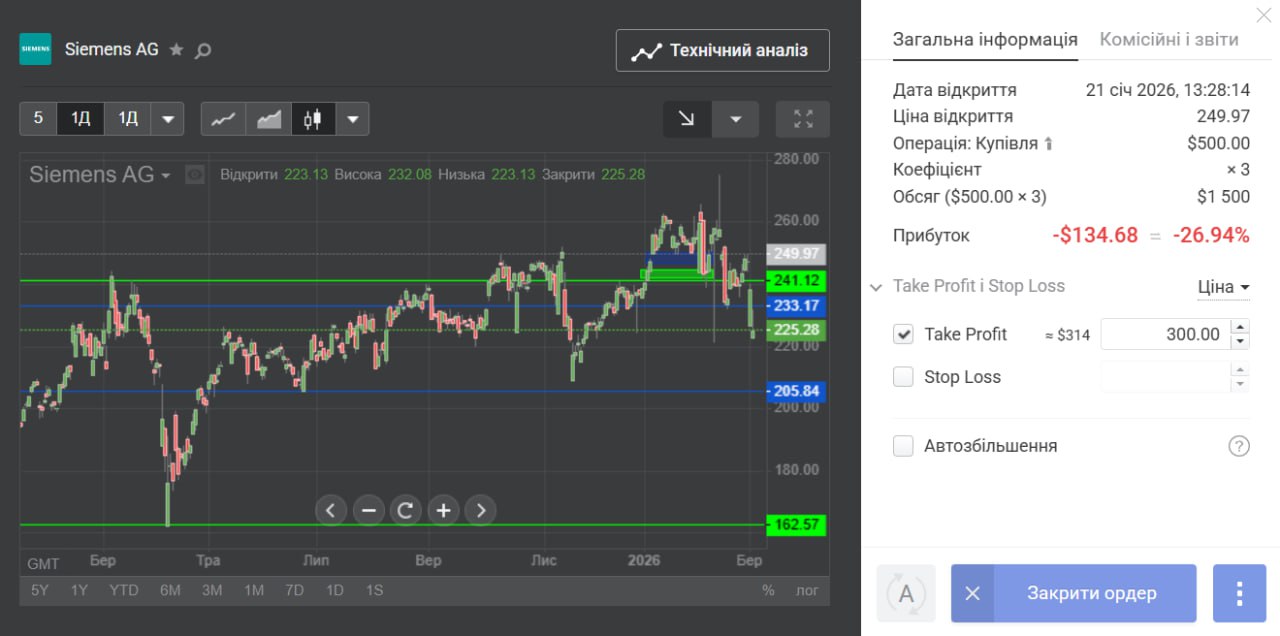
Task: Add Siemens AG to favorites star
Action: pyautogui.click(x=176, y=49)
